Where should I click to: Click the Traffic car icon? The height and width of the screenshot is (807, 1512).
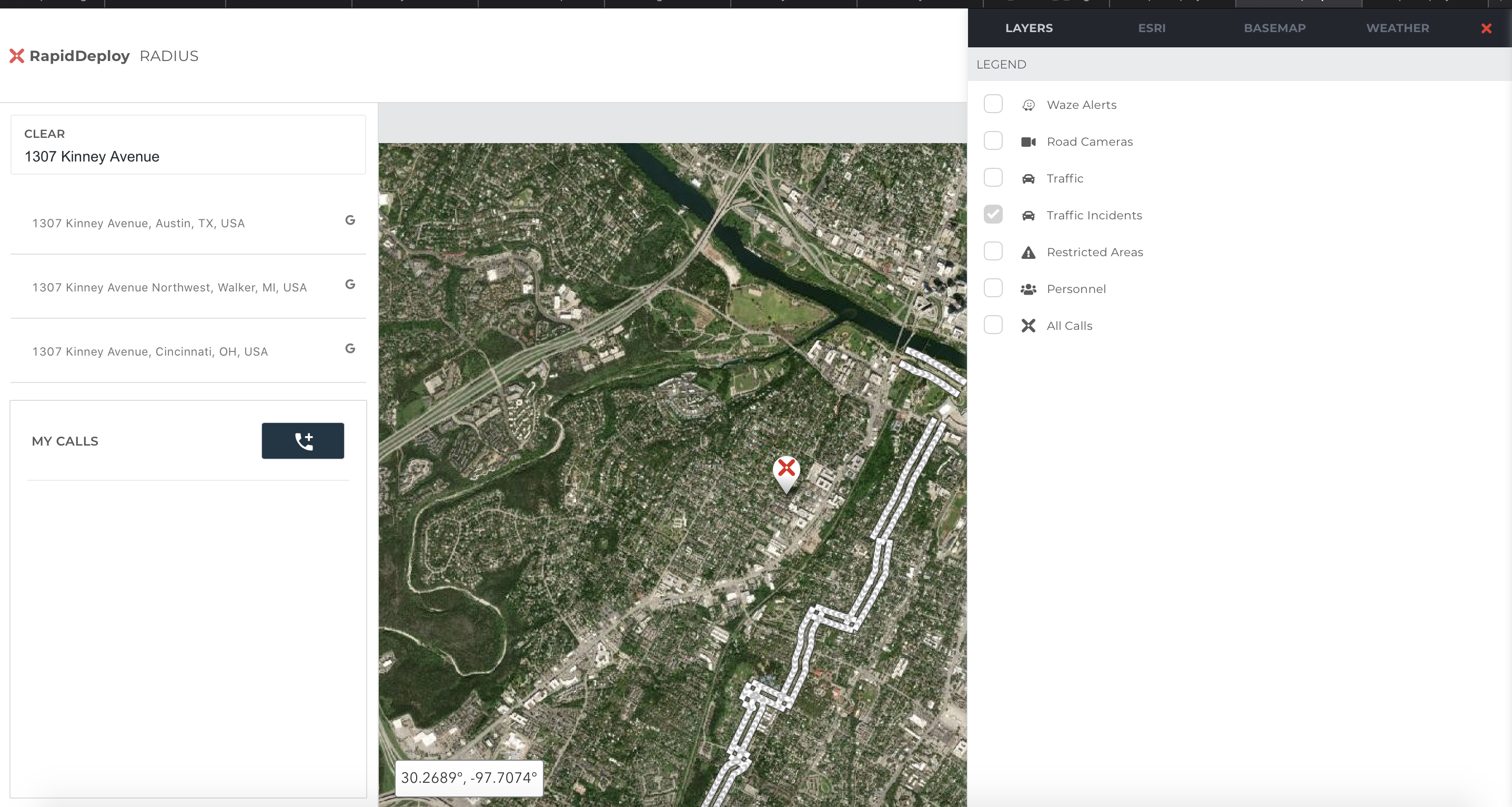pyautogui.click(x=1028, y=179)
